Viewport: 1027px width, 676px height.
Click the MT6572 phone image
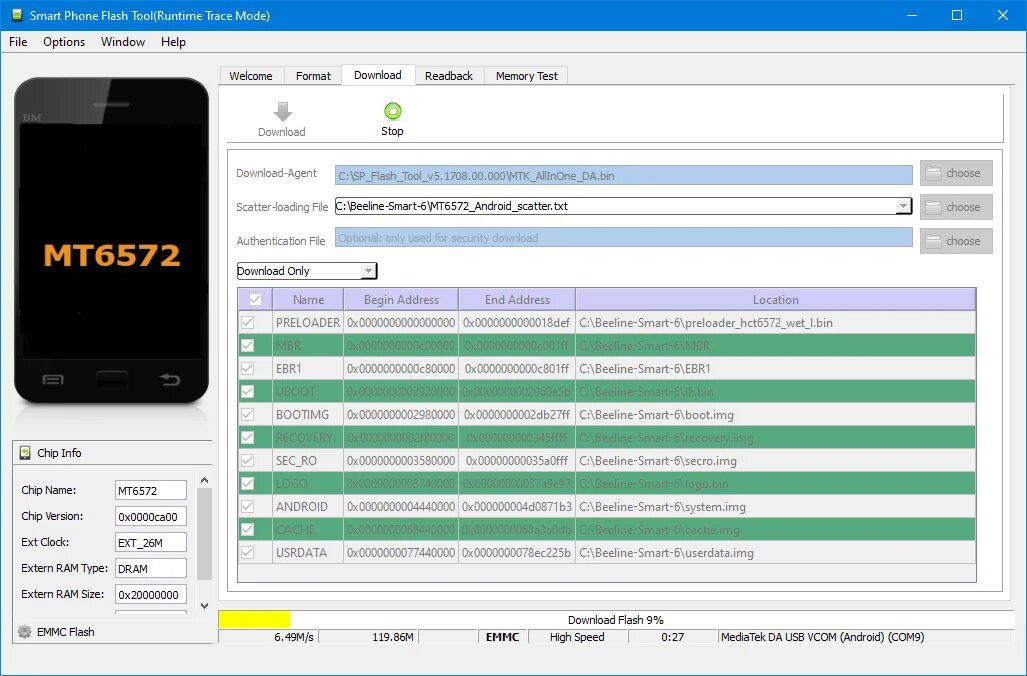(x=111, y=240)
